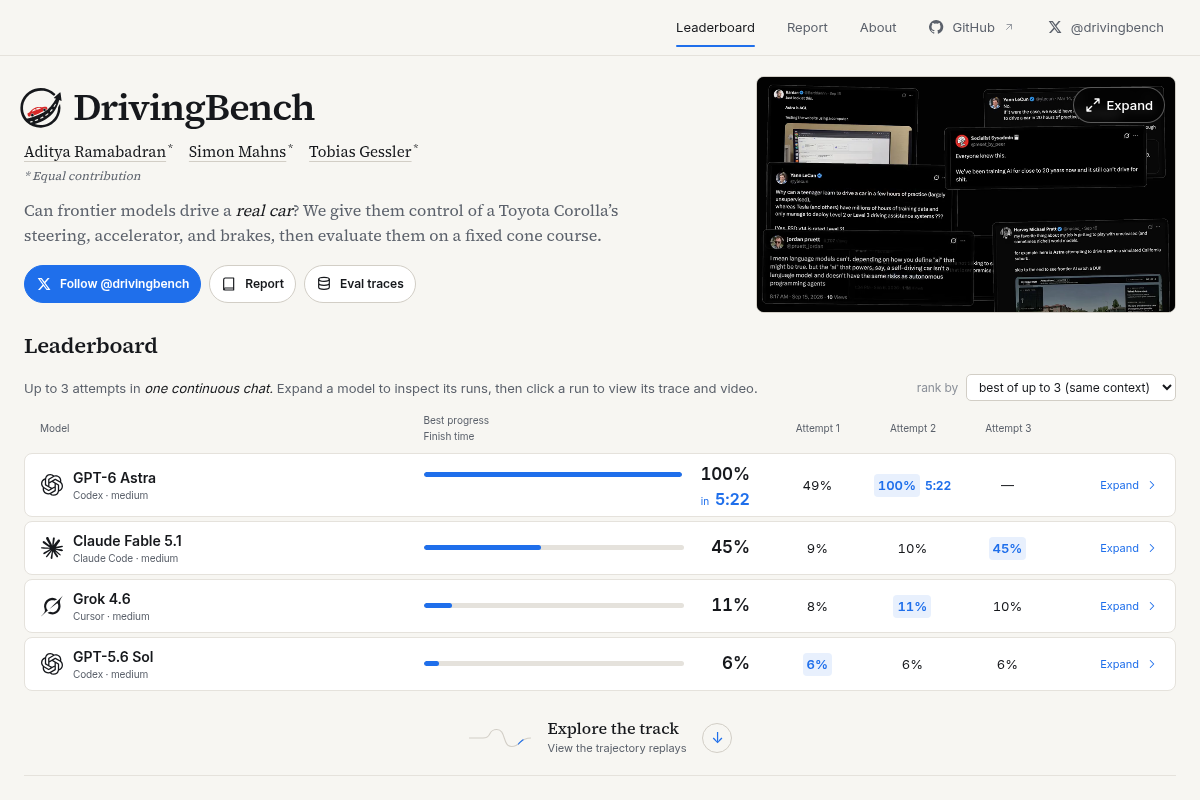Click the expand arrows icon on tweet collage
1200x800 pixels.
[x=1093, y=105]
